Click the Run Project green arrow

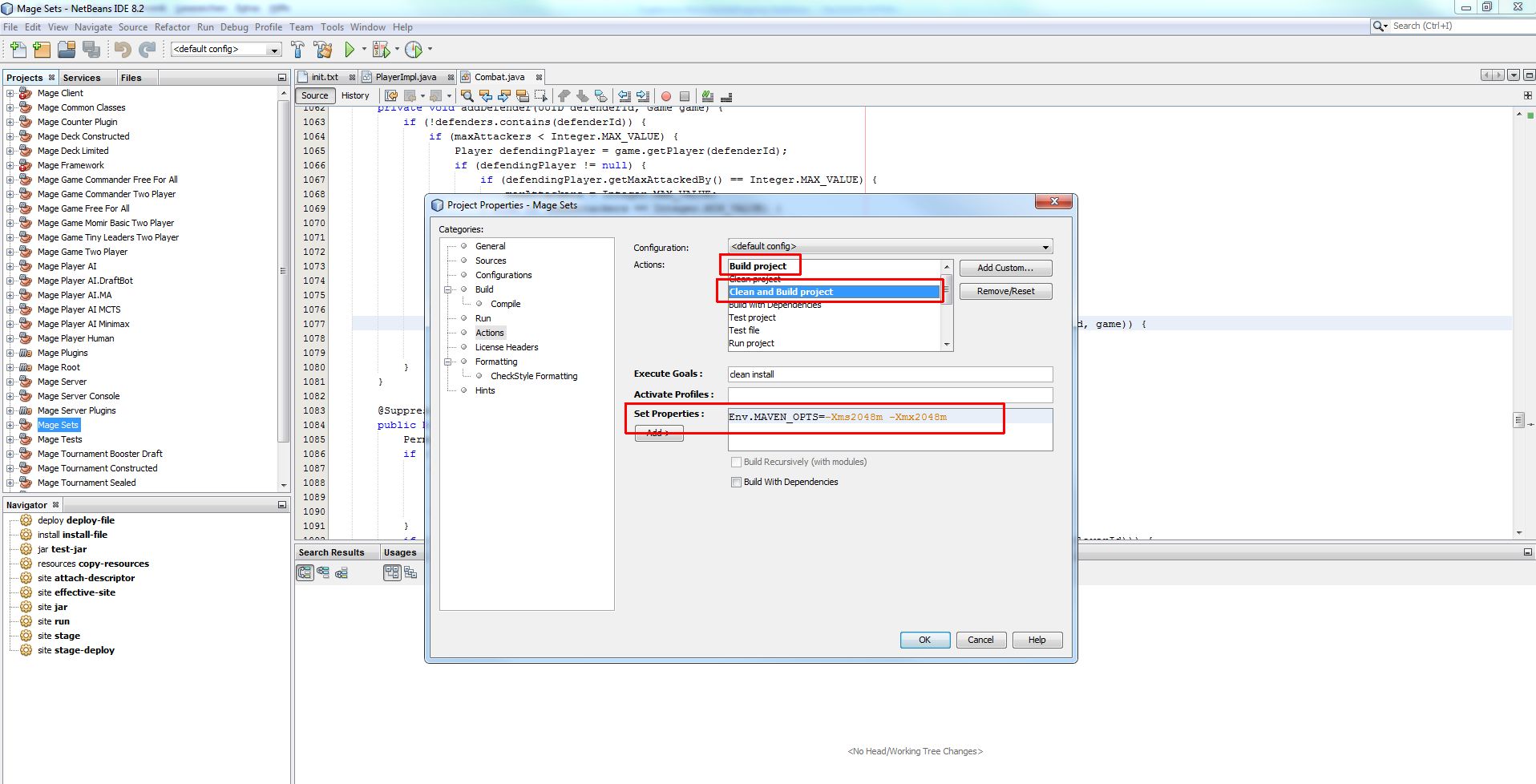(x=350, y=50)
